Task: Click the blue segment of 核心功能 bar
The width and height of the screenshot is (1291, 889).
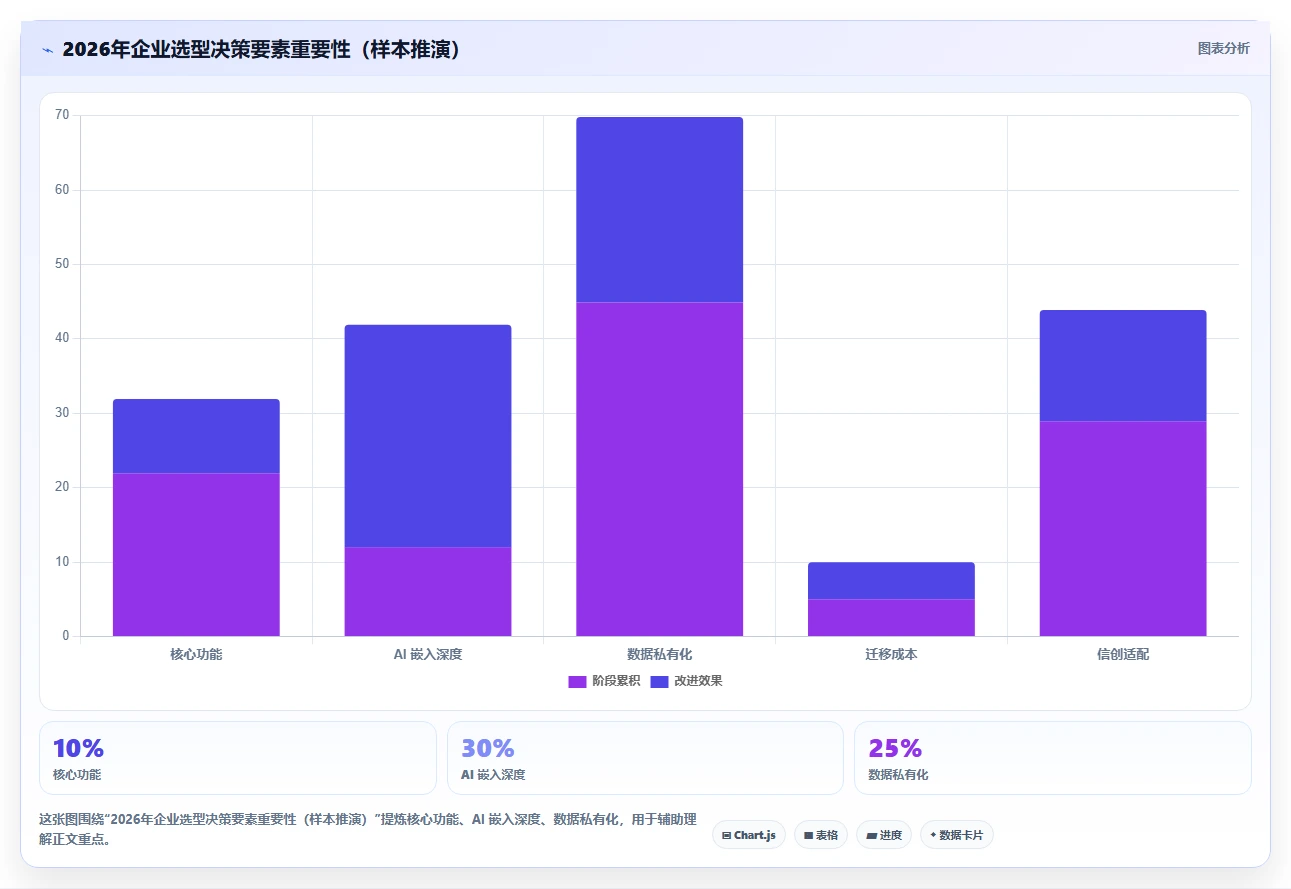Action: pos(196,436)
